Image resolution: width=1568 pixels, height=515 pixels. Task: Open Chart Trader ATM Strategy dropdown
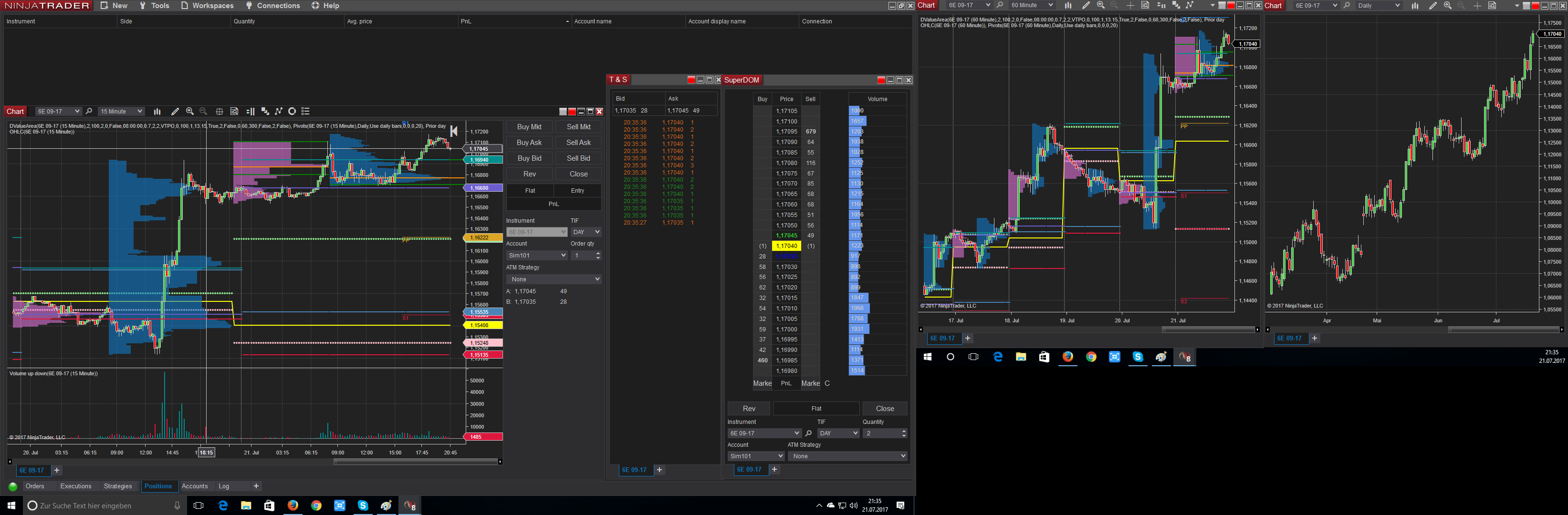click(554, 279)
